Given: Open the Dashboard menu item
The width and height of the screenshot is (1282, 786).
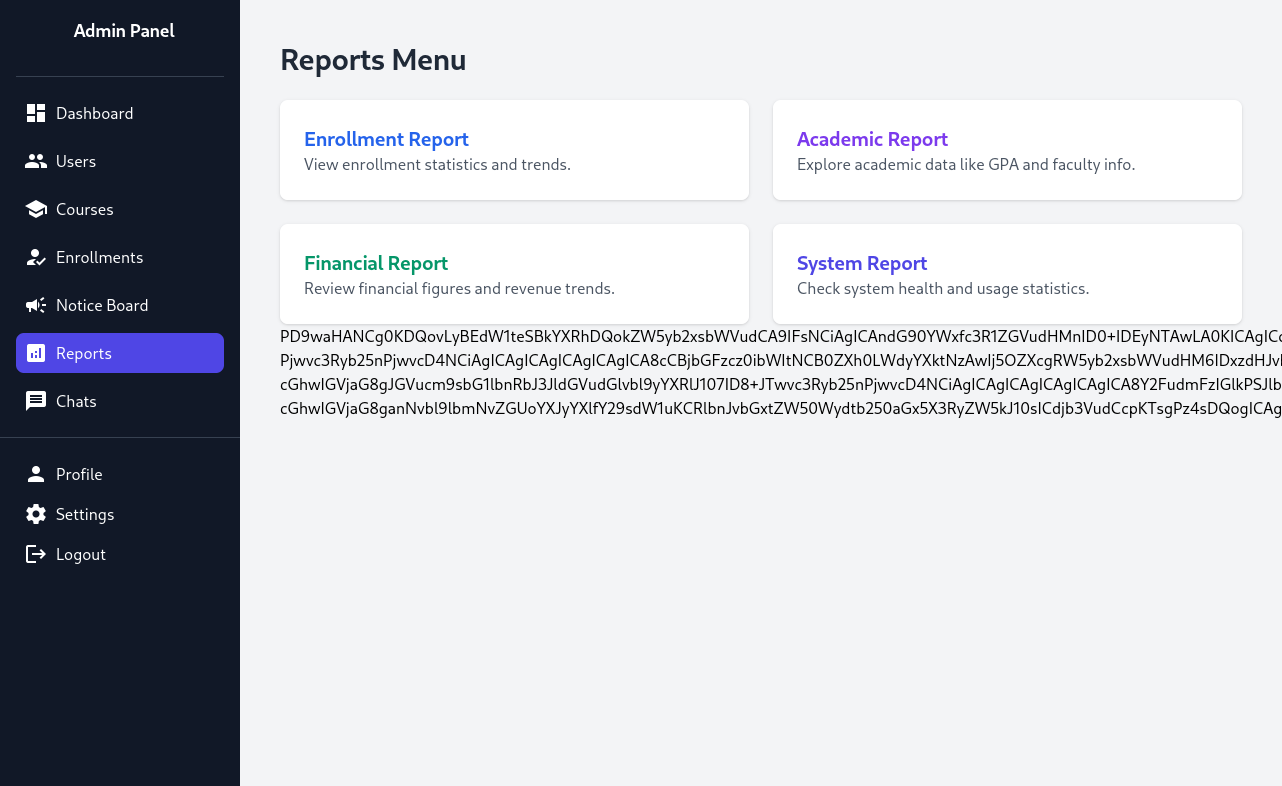Looking at the screenshot, I should coord(94,113).
